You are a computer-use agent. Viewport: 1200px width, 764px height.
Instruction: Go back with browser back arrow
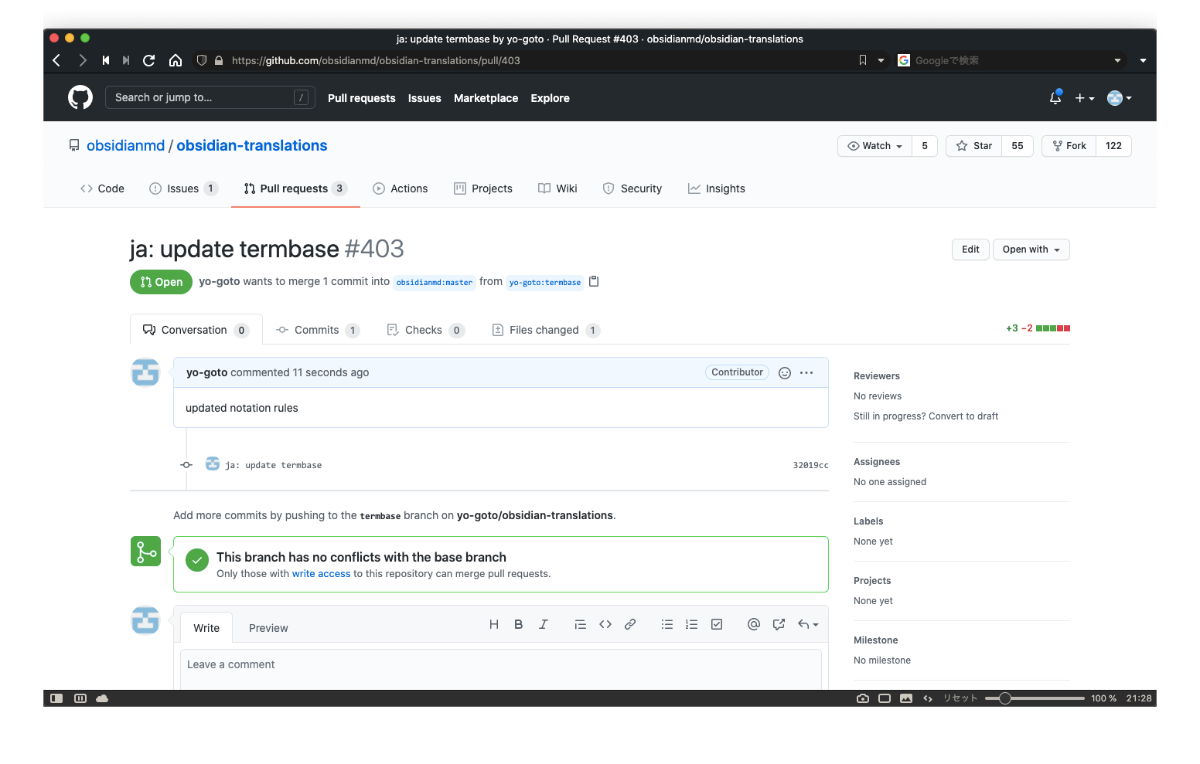coord(57,60)
